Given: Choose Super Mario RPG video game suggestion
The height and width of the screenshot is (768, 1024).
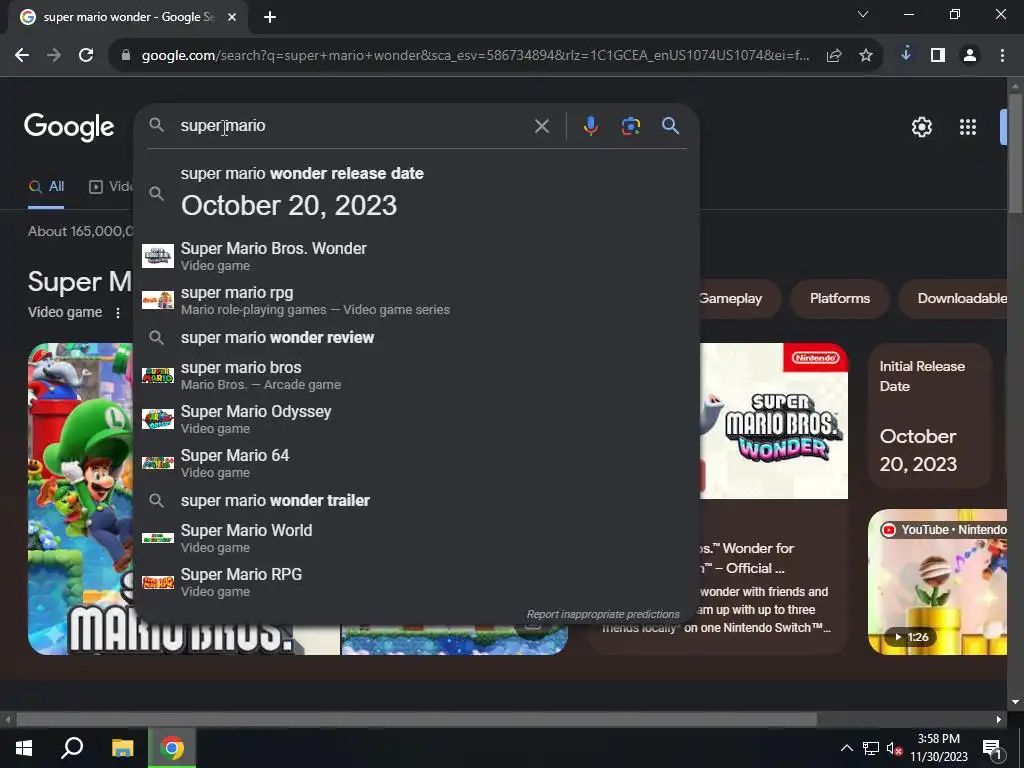Looking at the screenshot, I should [417, 581].
